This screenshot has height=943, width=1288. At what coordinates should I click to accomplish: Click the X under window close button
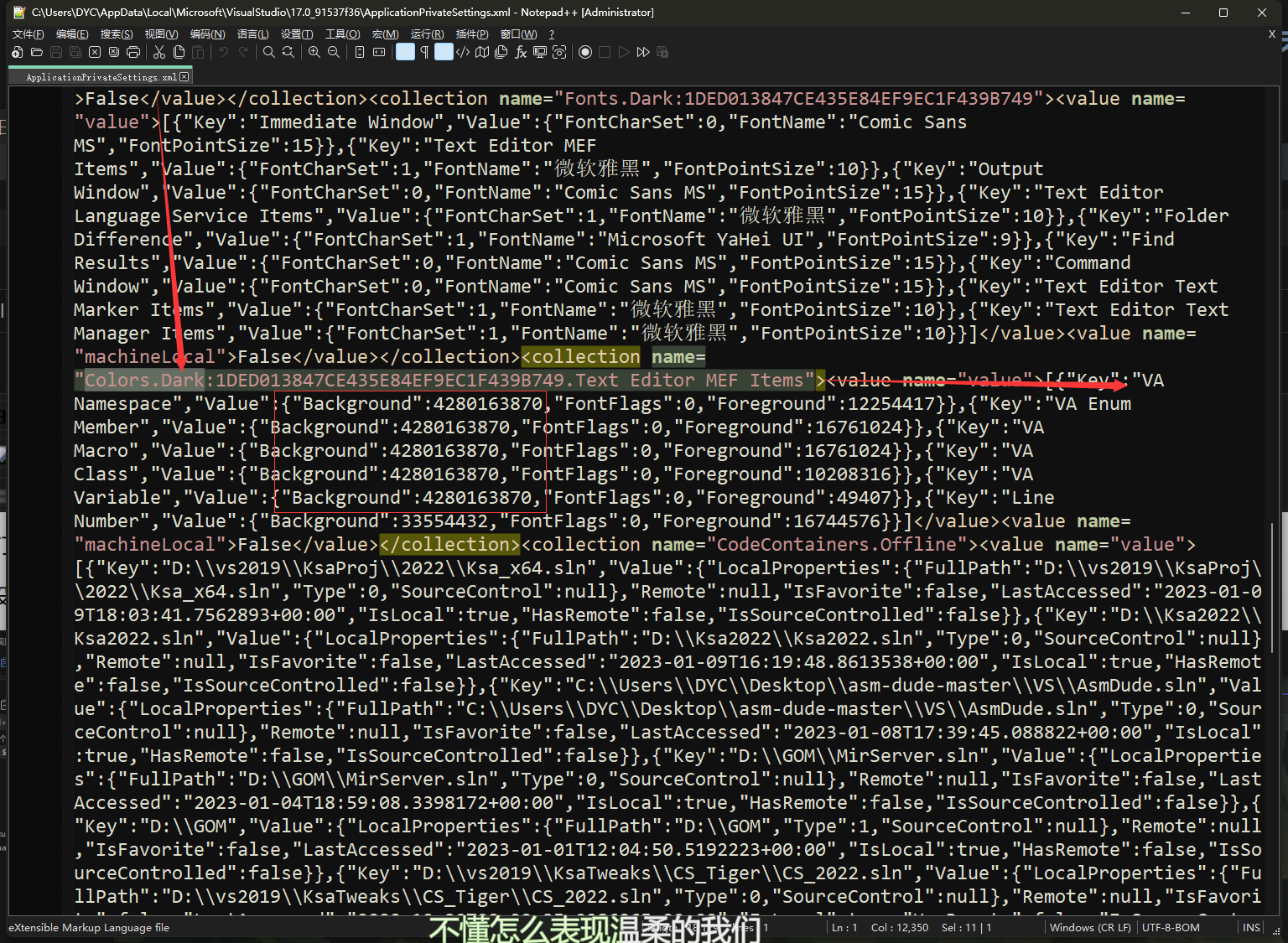[1271, 34]
